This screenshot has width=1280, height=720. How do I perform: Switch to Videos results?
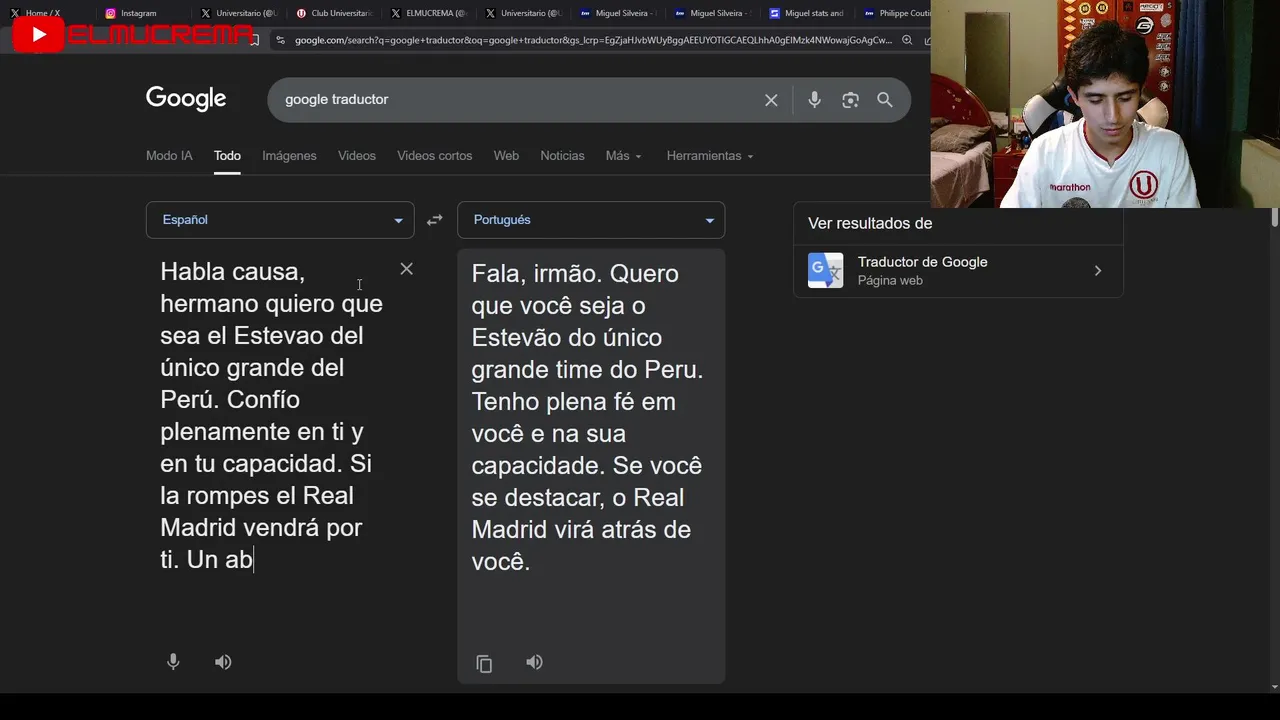point(357,156)
